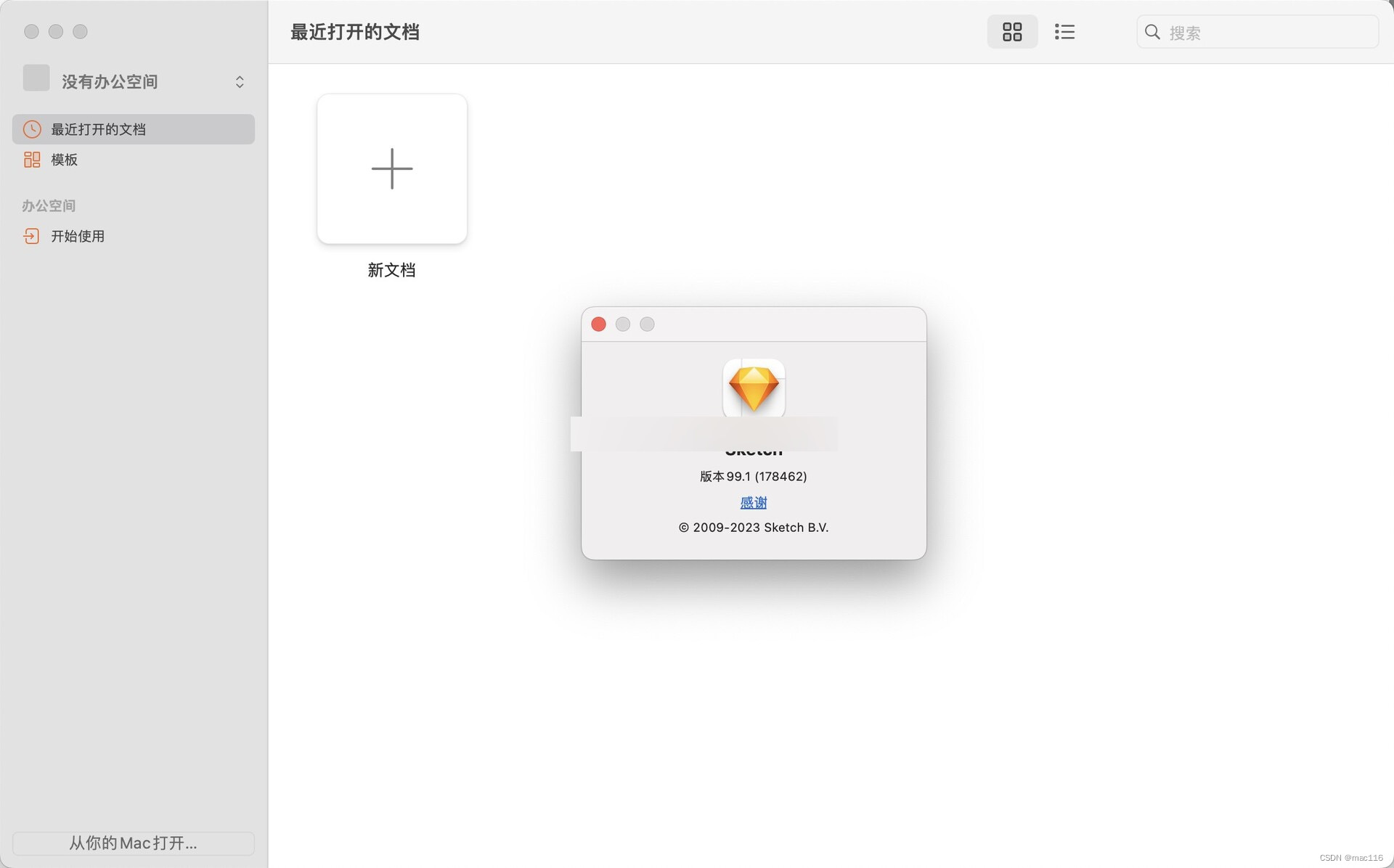Click version text 版本 99.1 (178462)
The image size is (1394, 868).
coord(754,477)
